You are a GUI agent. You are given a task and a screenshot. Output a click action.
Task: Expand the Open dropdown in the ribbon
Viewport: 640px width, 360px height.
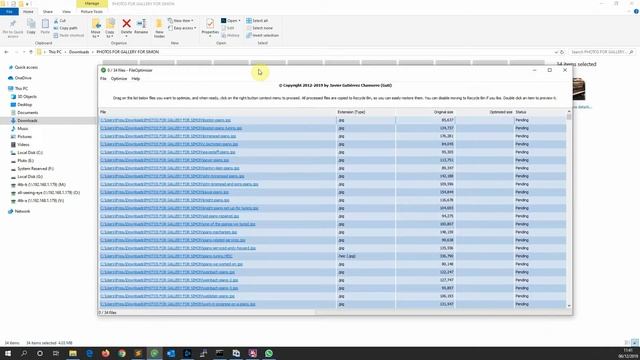click(x=239, y=20)
